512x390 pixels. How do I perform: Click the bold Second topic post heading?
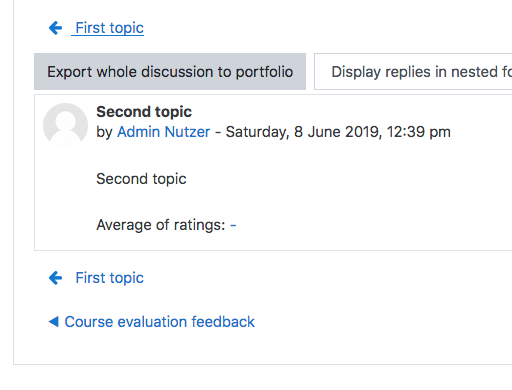click(x=144, y=112)
